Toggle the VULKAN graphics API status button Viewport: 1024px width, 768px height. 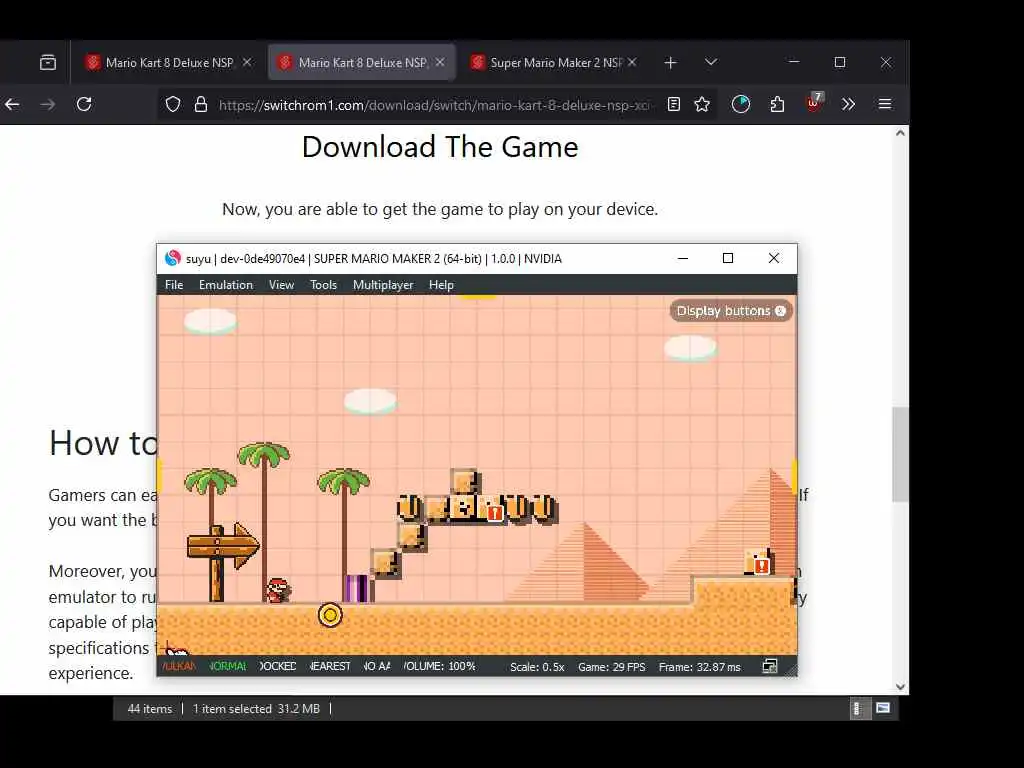click(x=179, y=666)
